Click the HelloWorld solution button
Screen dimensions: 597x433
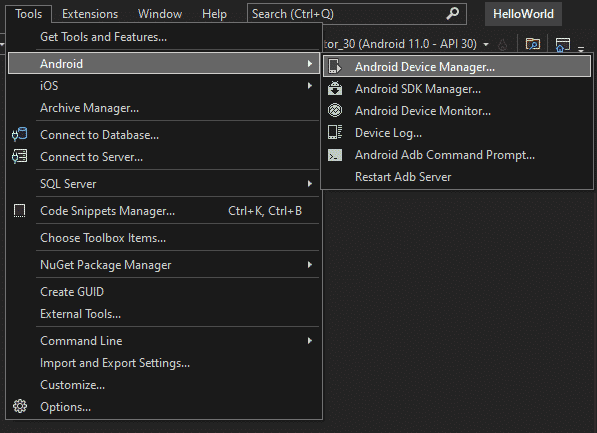point(523,14)
